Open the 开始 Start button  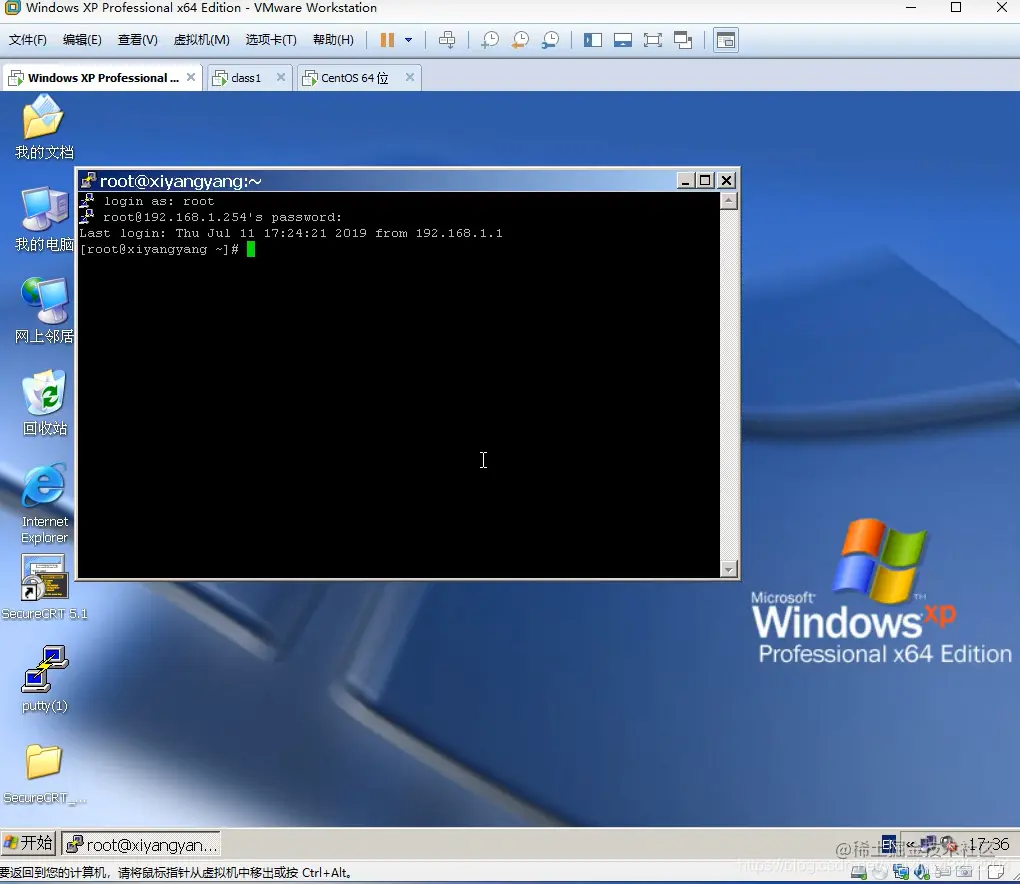(28, 844)
